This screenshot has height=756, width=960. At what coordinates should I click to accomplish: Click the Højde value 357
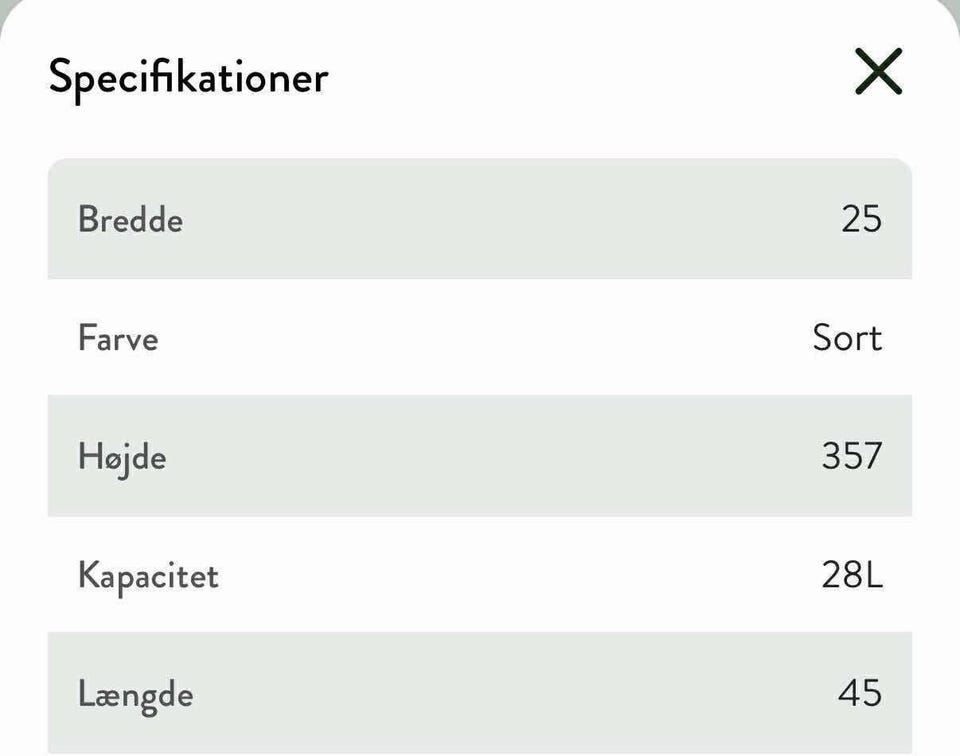852,457
